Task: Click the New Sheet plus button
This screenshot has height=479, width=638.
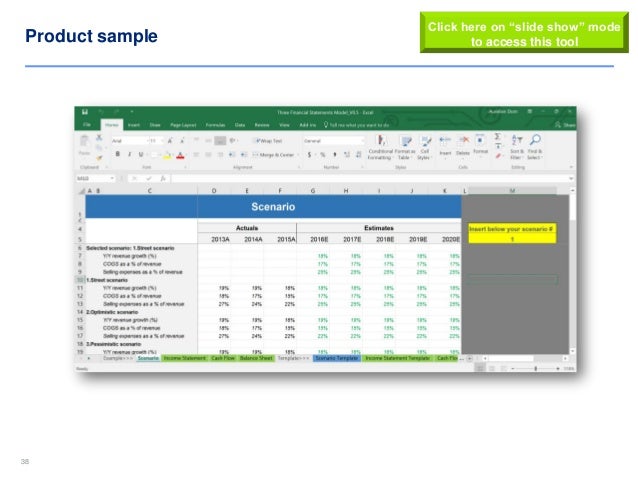Action: coord(470,359)
